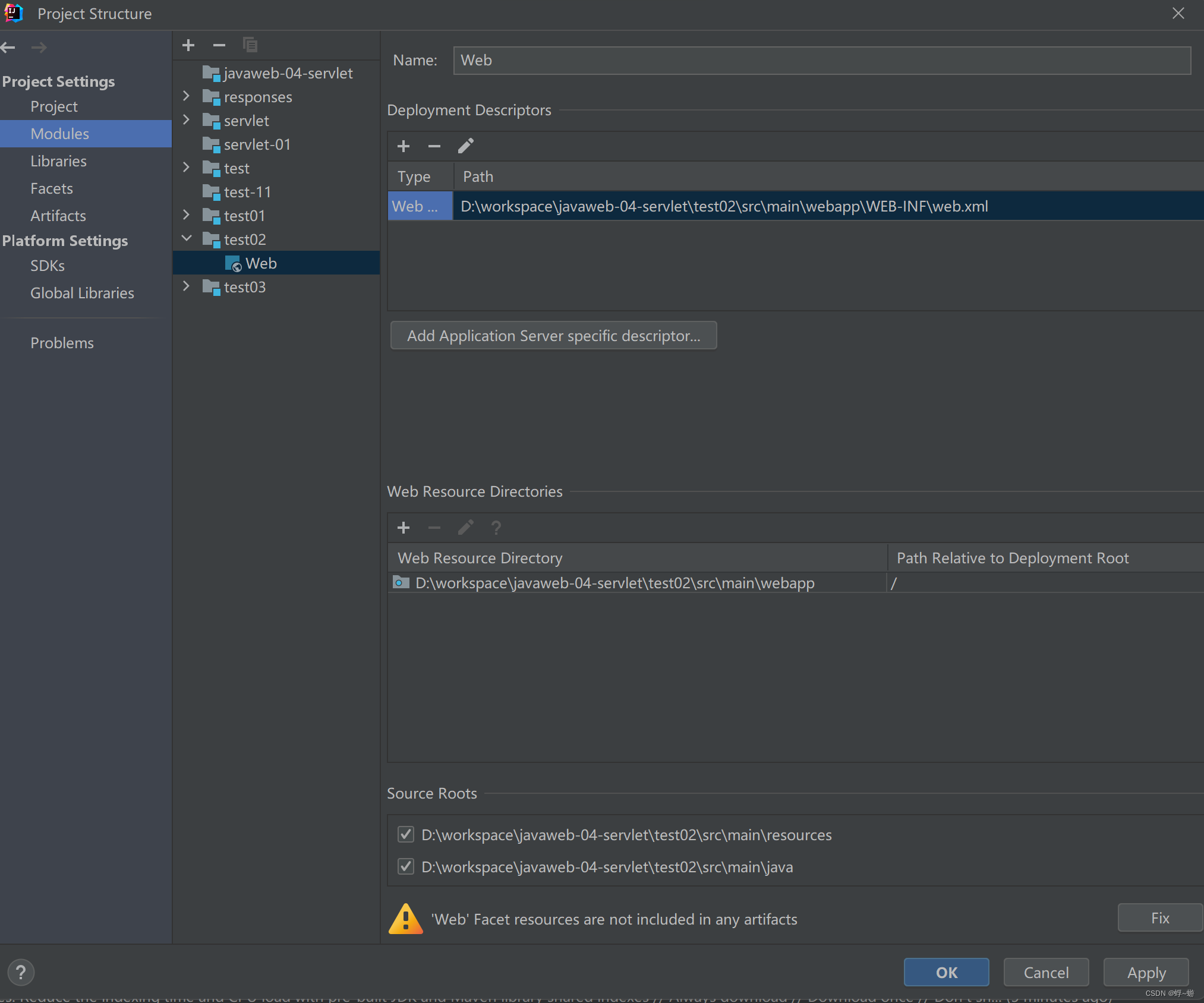Open the help question mark button
This screenshot has height=1003, width=1204.
click(21, 973)
